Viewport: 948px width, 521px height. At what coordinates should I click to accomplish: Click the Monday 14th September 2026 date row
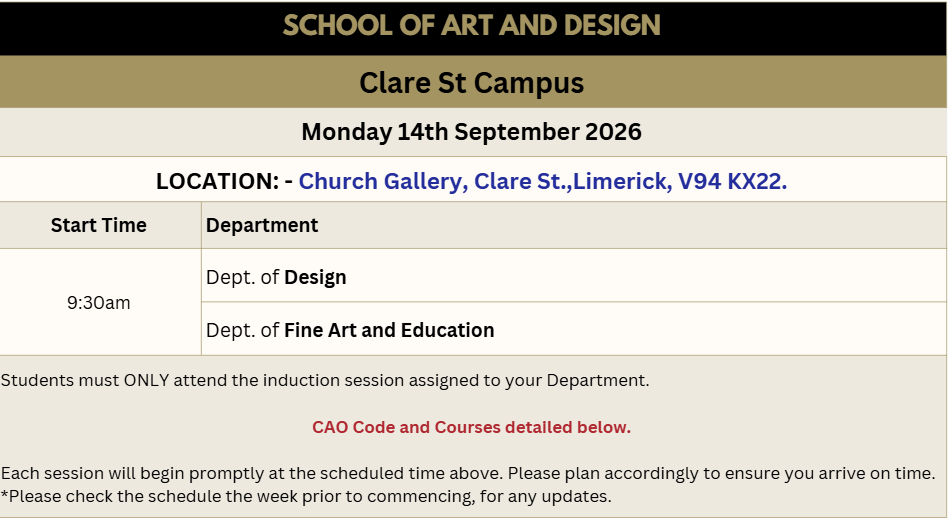tap(472, 132)
